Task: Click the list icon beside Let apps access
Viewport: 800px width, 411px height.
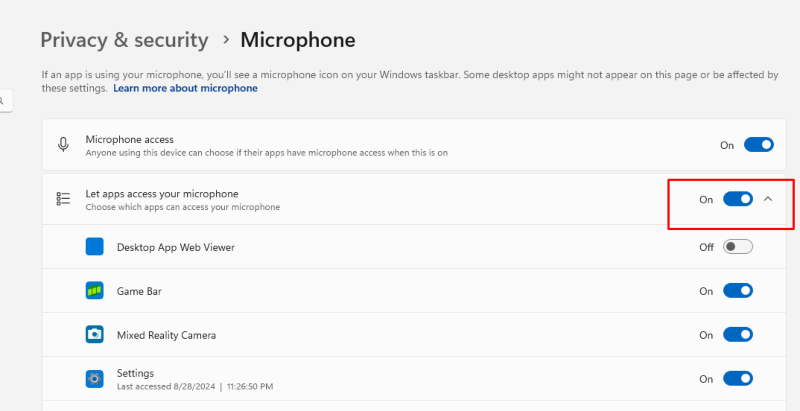Action: tap(63, 199)
